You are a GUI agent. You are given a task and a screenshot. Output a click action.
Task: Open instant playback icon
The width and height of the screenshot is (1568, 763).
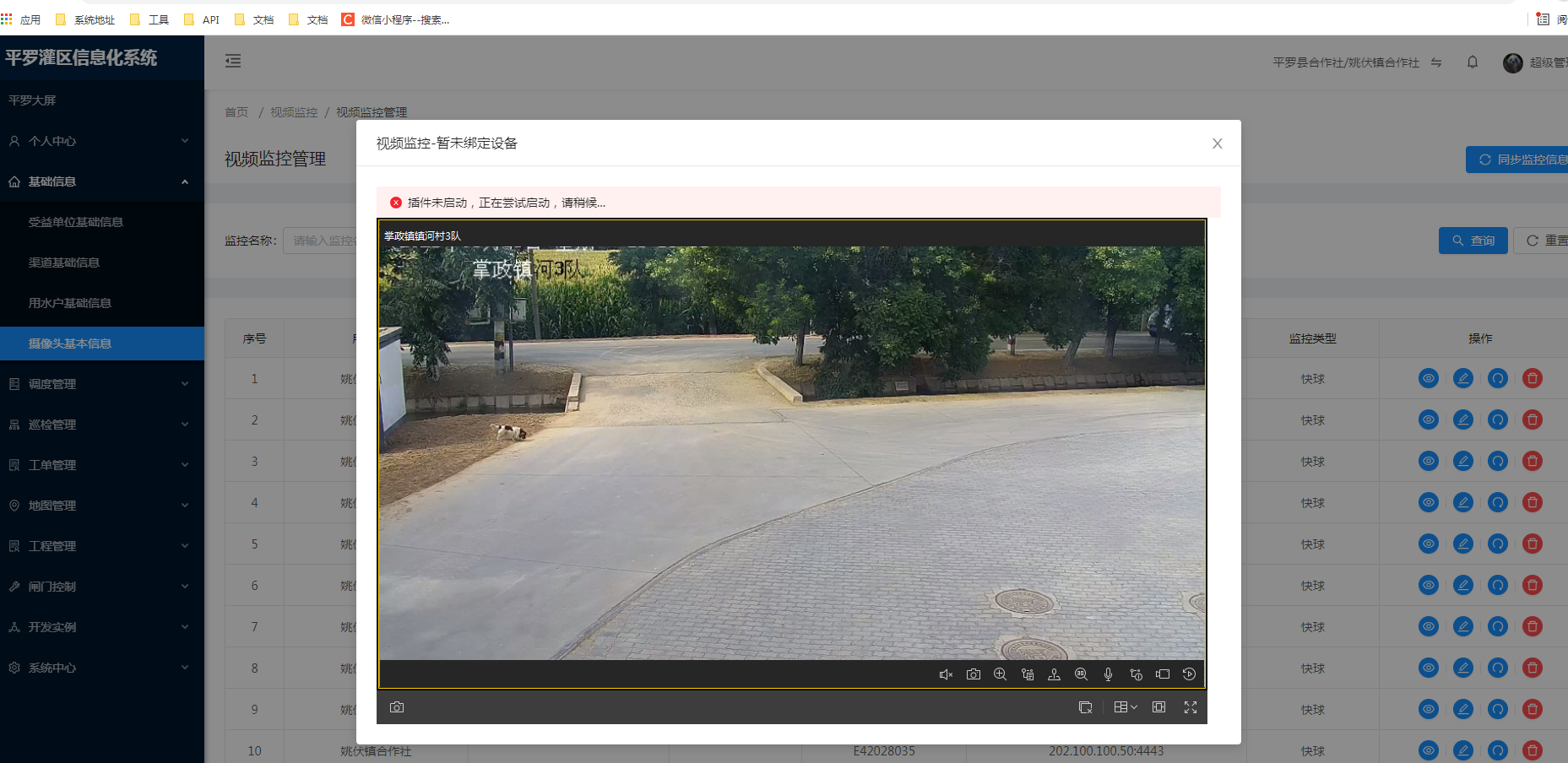pos(1189,674)
